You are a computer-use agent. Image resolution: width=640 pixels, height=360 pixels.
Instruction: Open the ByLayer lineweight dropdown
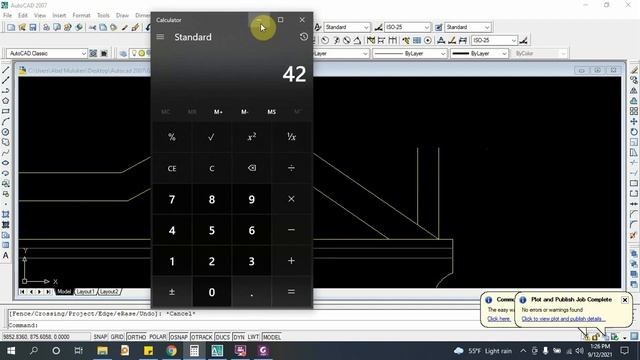pos(504,53)
